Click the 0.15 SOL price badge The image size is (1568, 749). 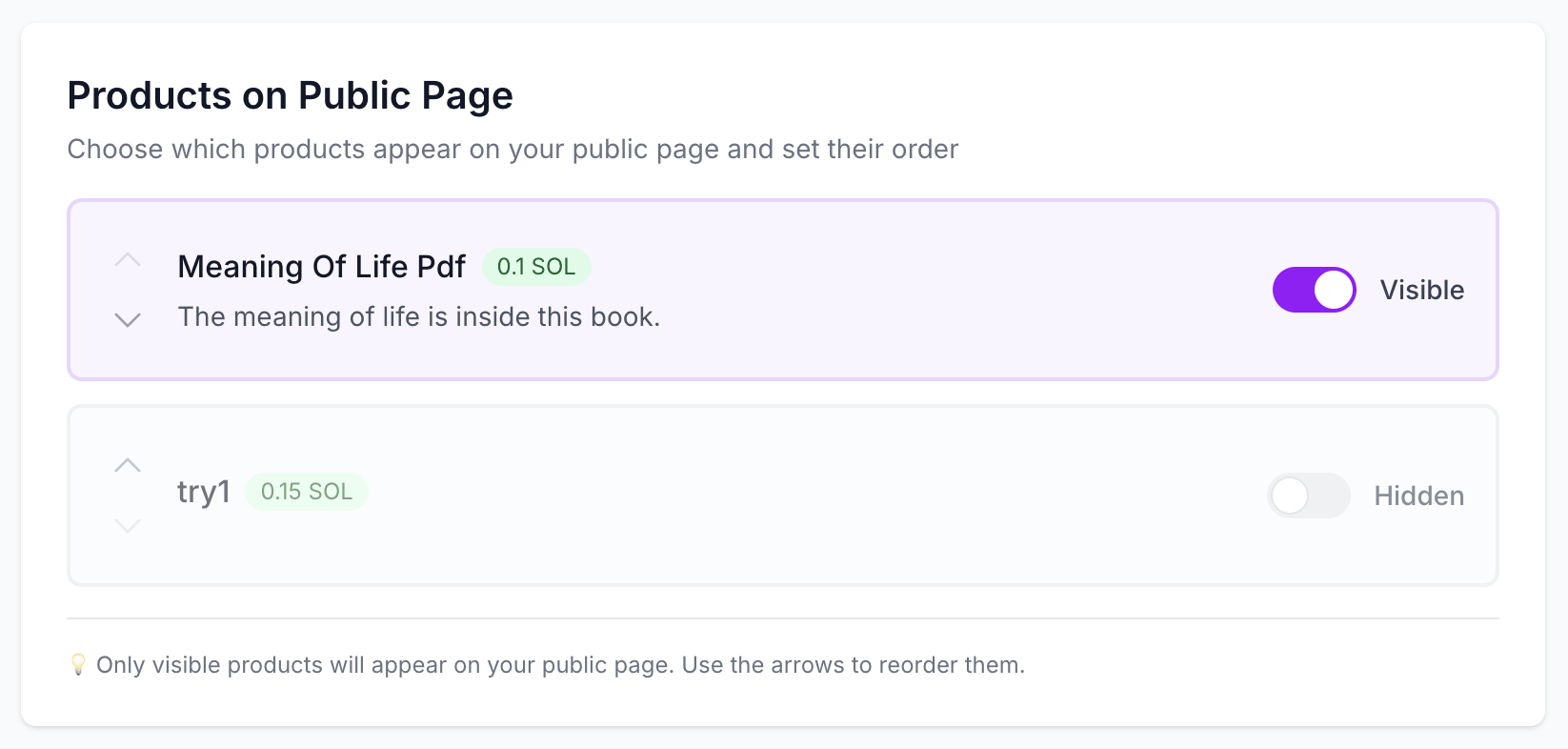(x=307, y=492)
